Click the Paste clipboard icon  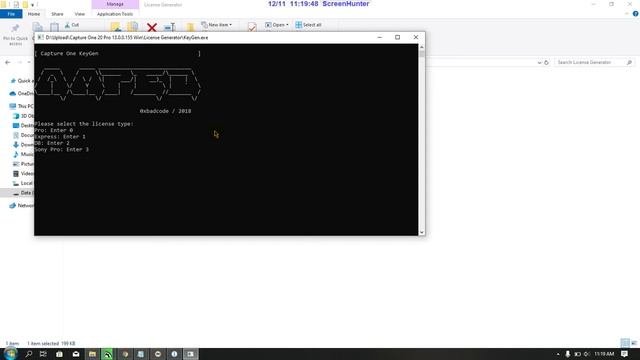(x=54, y=27)
